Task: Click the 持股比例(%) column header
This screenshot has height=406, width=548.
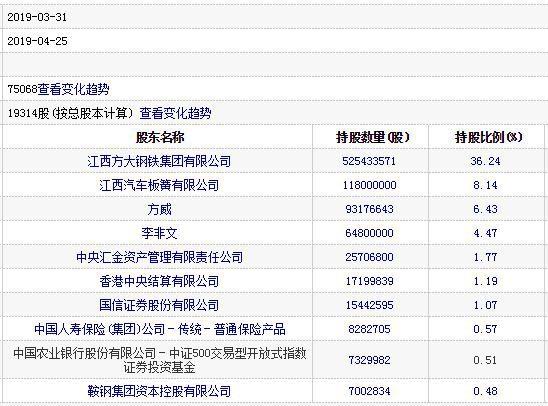Action: point(488,137)
